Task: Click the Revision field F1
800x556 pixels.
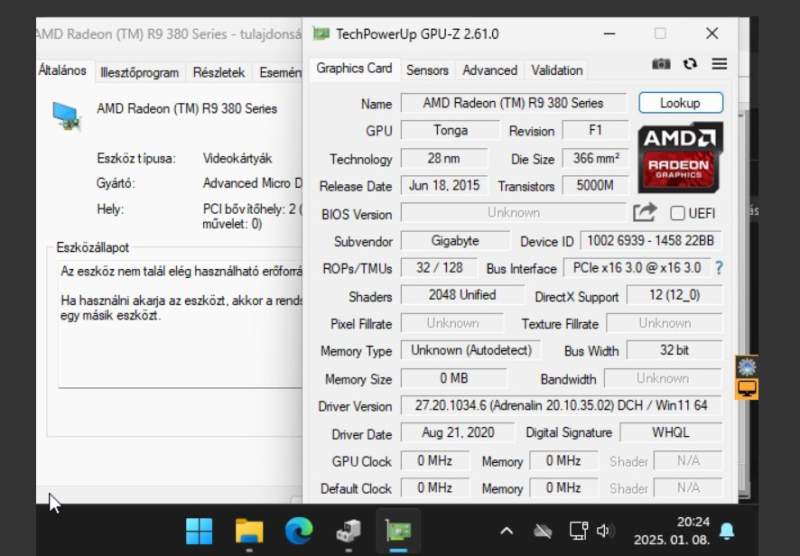Action: 595,130
